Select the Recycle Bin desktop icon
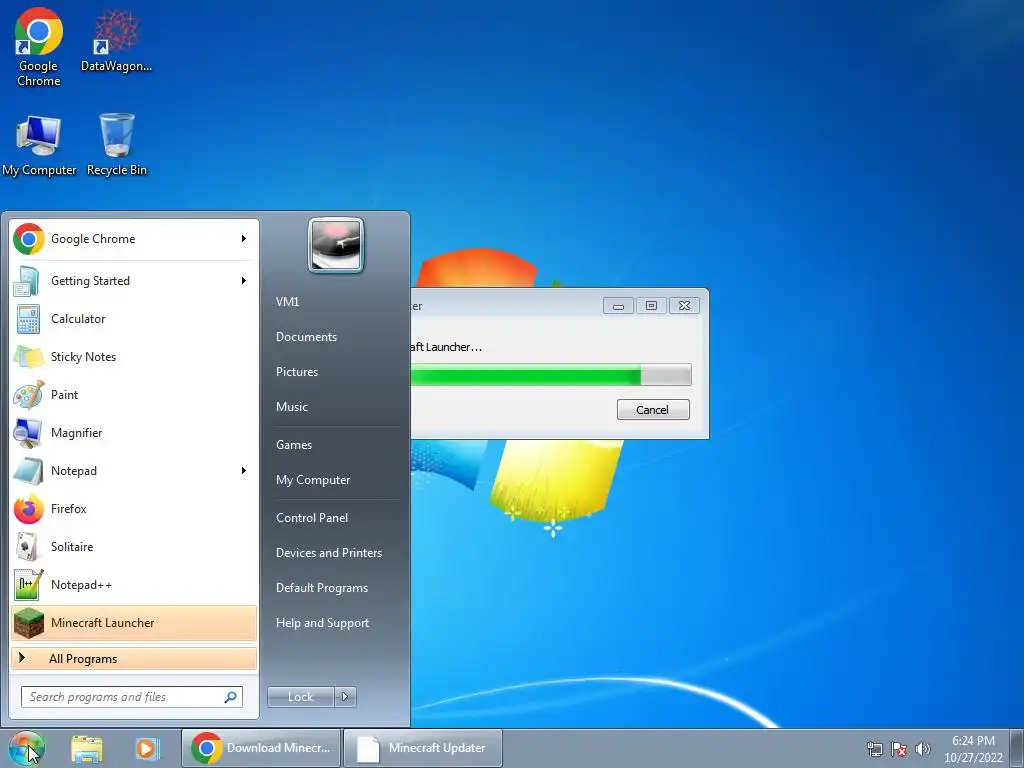The width and height of the screenshot is (1024, 768). point(117,145)
